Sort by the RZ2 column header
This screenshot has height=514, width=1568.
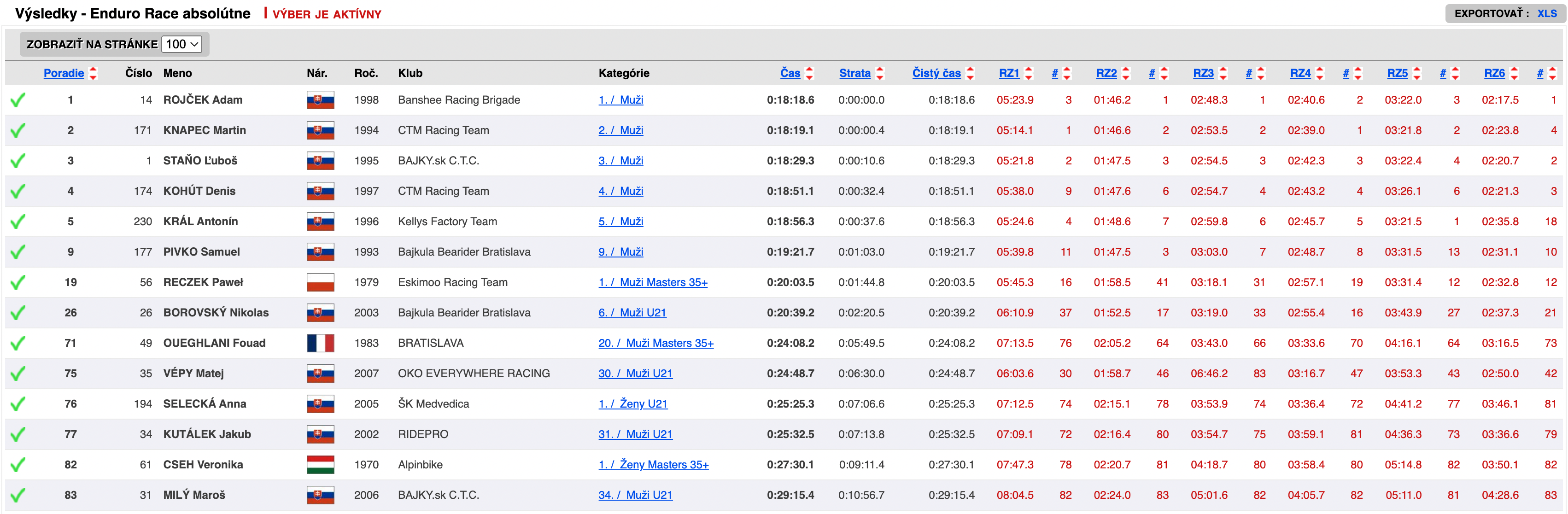(x=1106, y=73)
